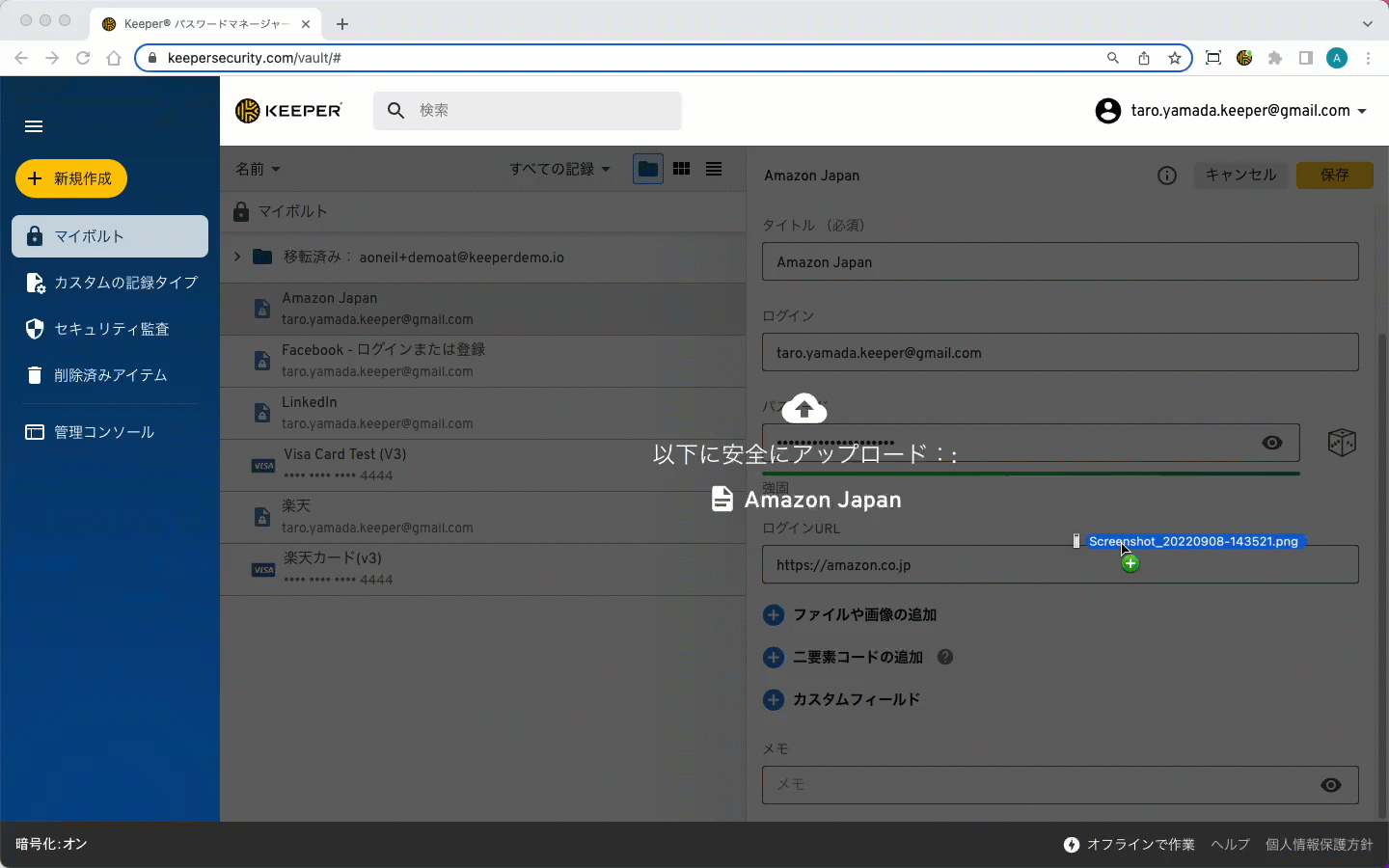Show password with the eye icon

point(1272,443)
